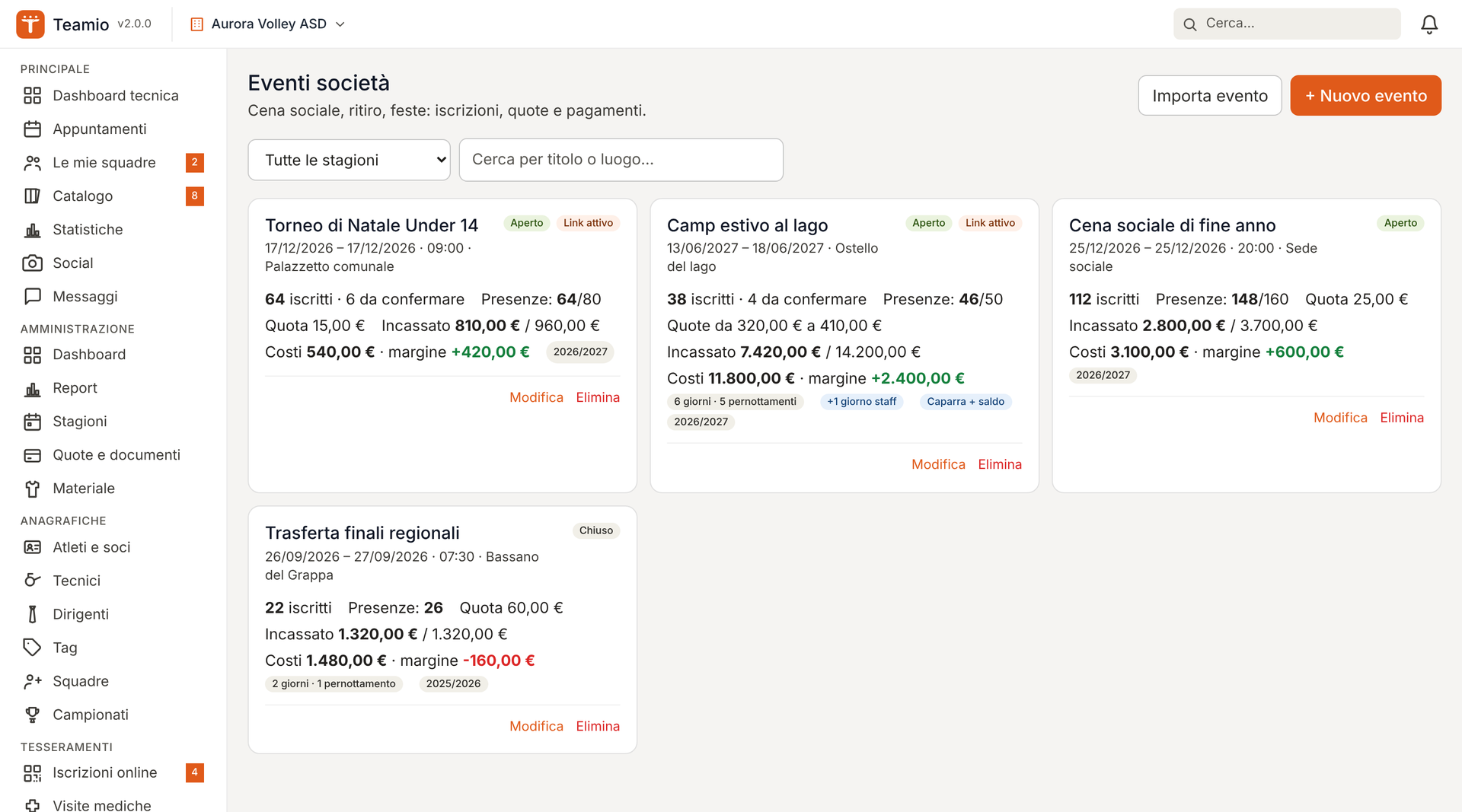Click Modifica on Cena sociale di fine anno
The height and width of the screenshot is (812, 1462).
click(1340, 418)
